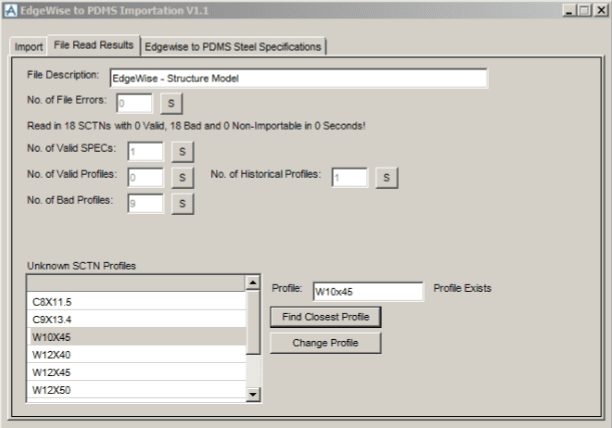Switch to File Read Results tab
612x428 pixels.
[x=94, y=45]
